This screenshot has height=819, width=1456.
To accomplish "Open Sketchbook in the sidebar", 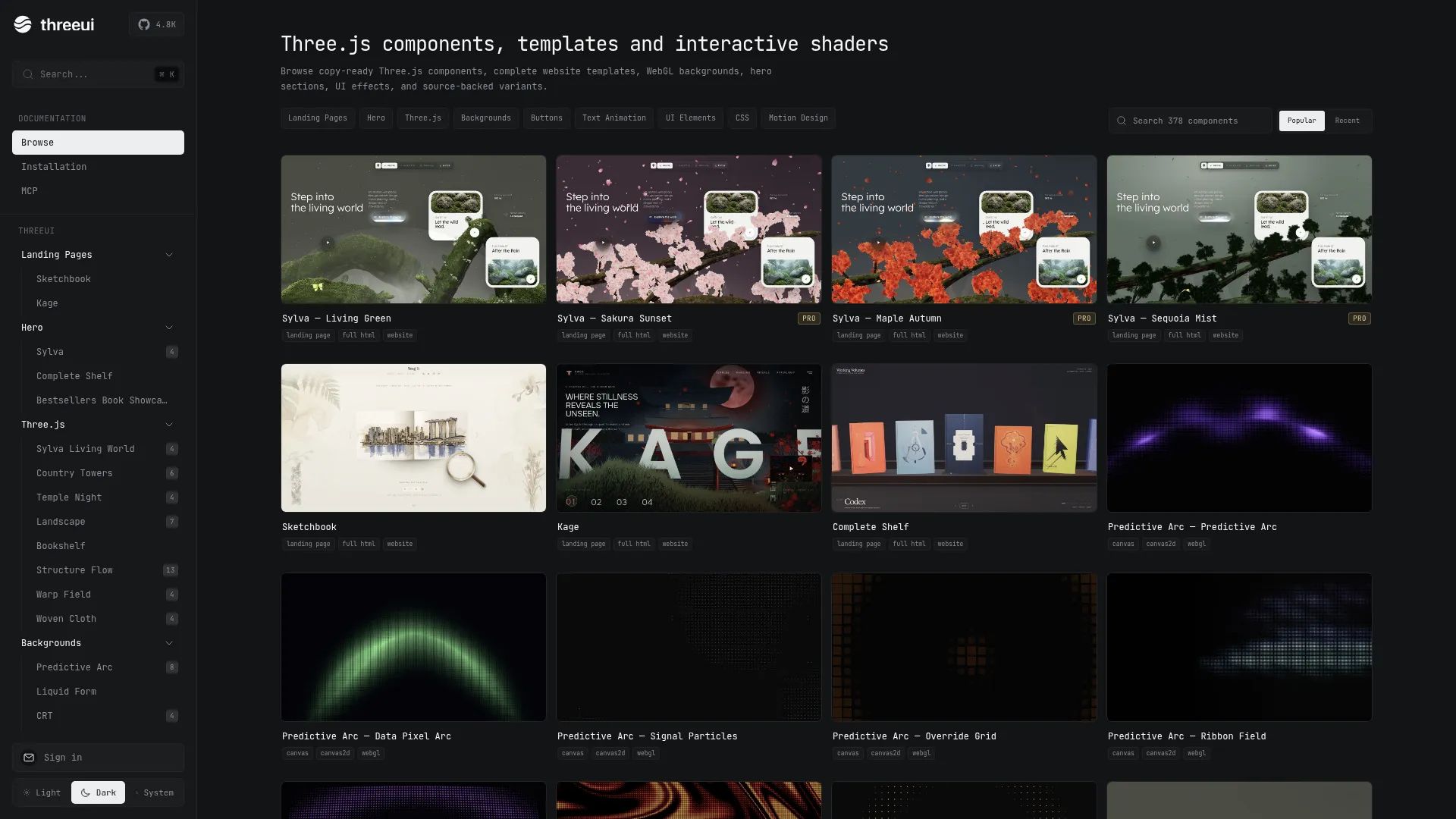I will point(64,279).
